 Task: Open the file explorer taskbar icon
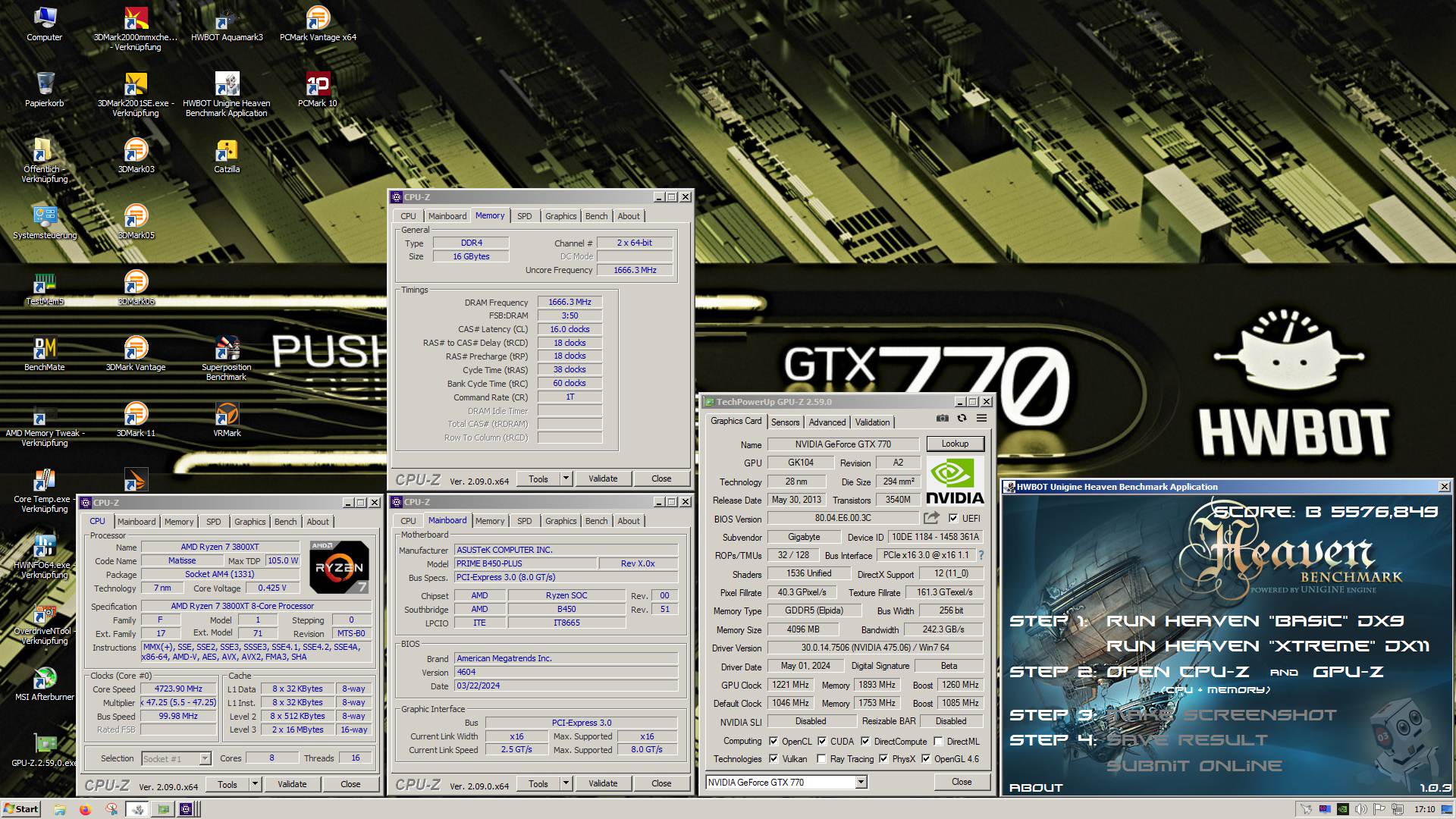point(60,809)
